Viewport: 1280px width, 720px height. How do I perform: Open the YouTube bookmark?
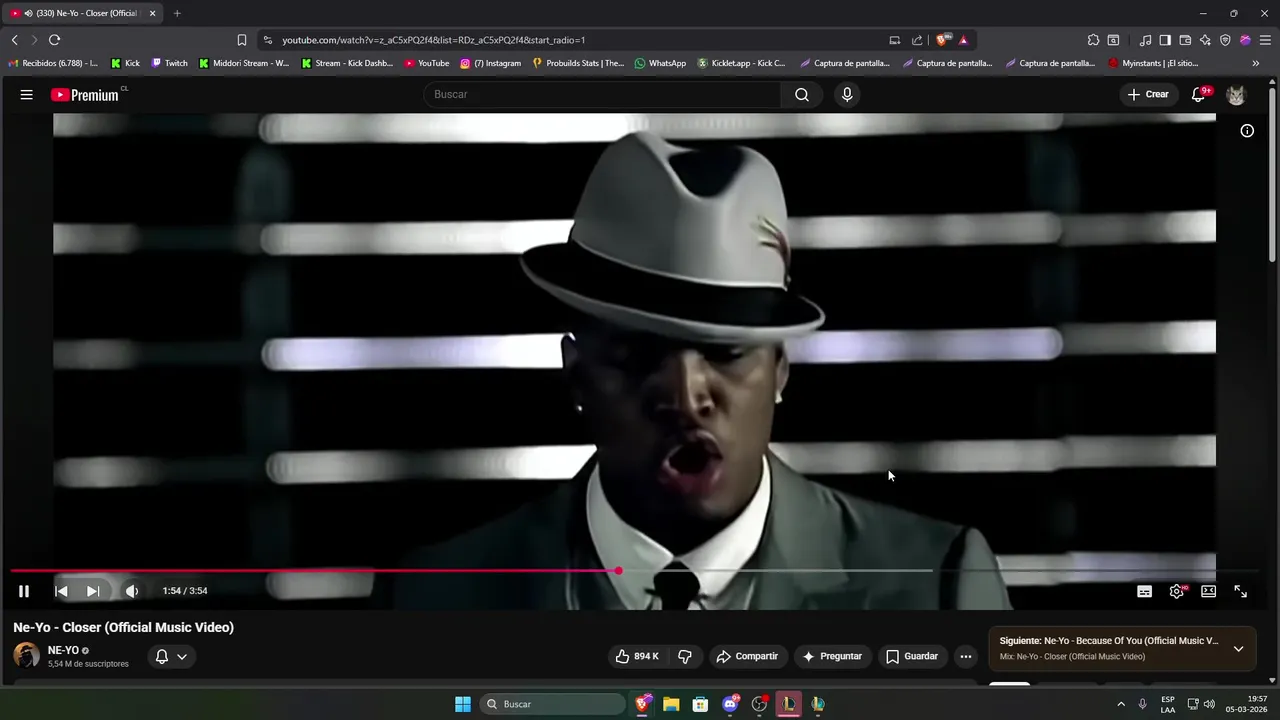(x=427, y=63)
